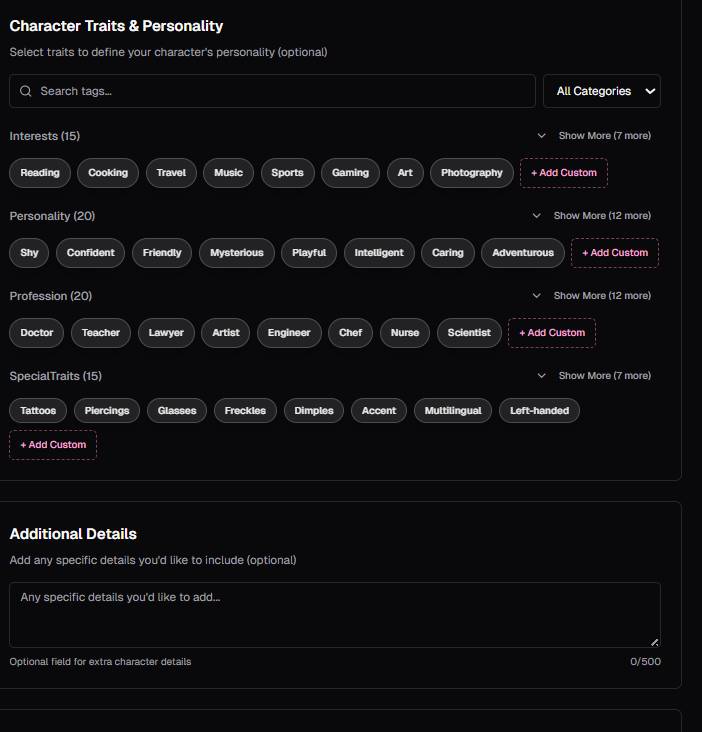Click the Personality (20) section heading
The height and width of the screenshot is (732, 702).
[x=52, y=216]
